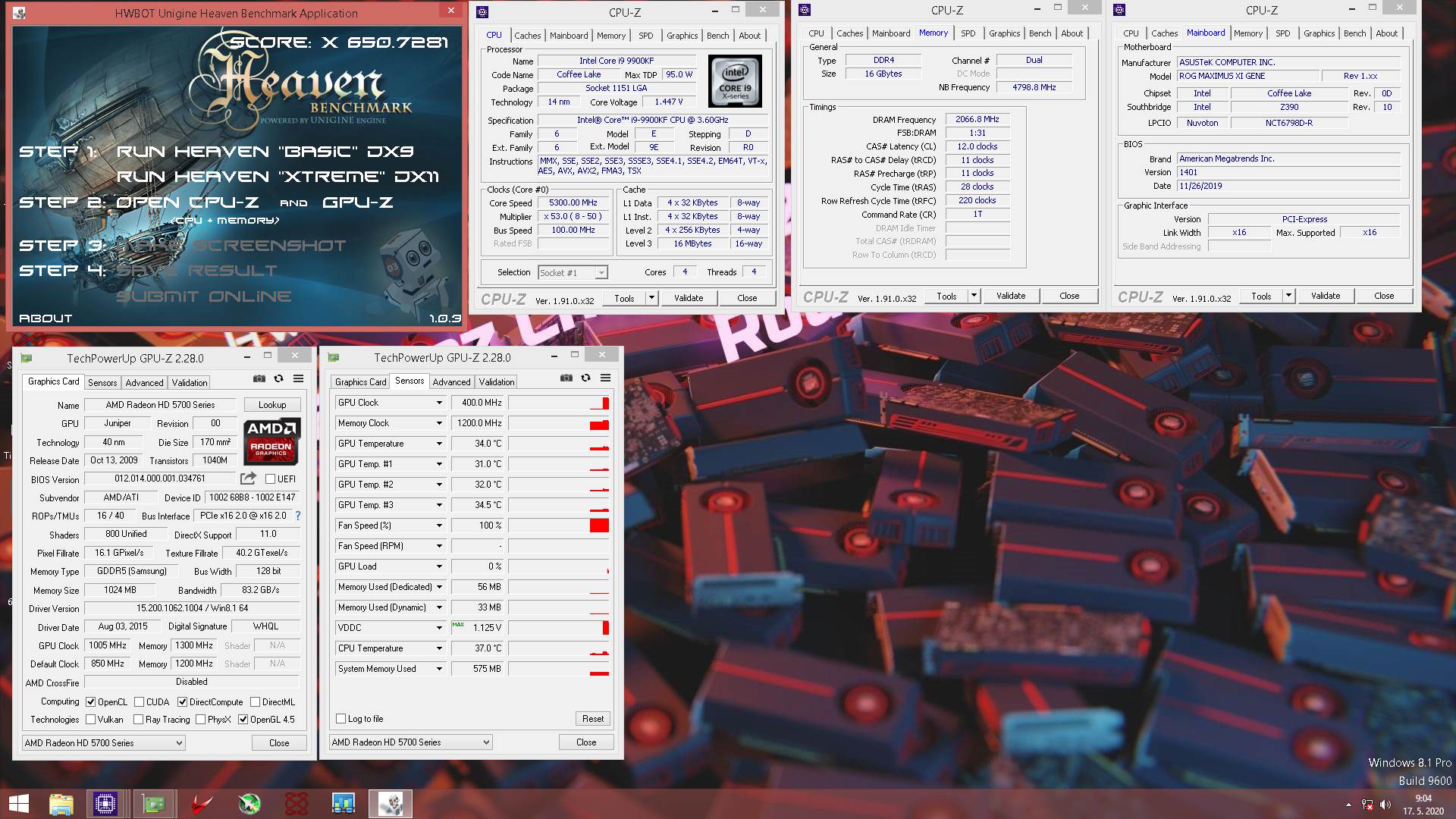Viewport: 1456px width, 819px height.
Task: Expand the GPU Load sensor dropdown
Action: [439, 566]
